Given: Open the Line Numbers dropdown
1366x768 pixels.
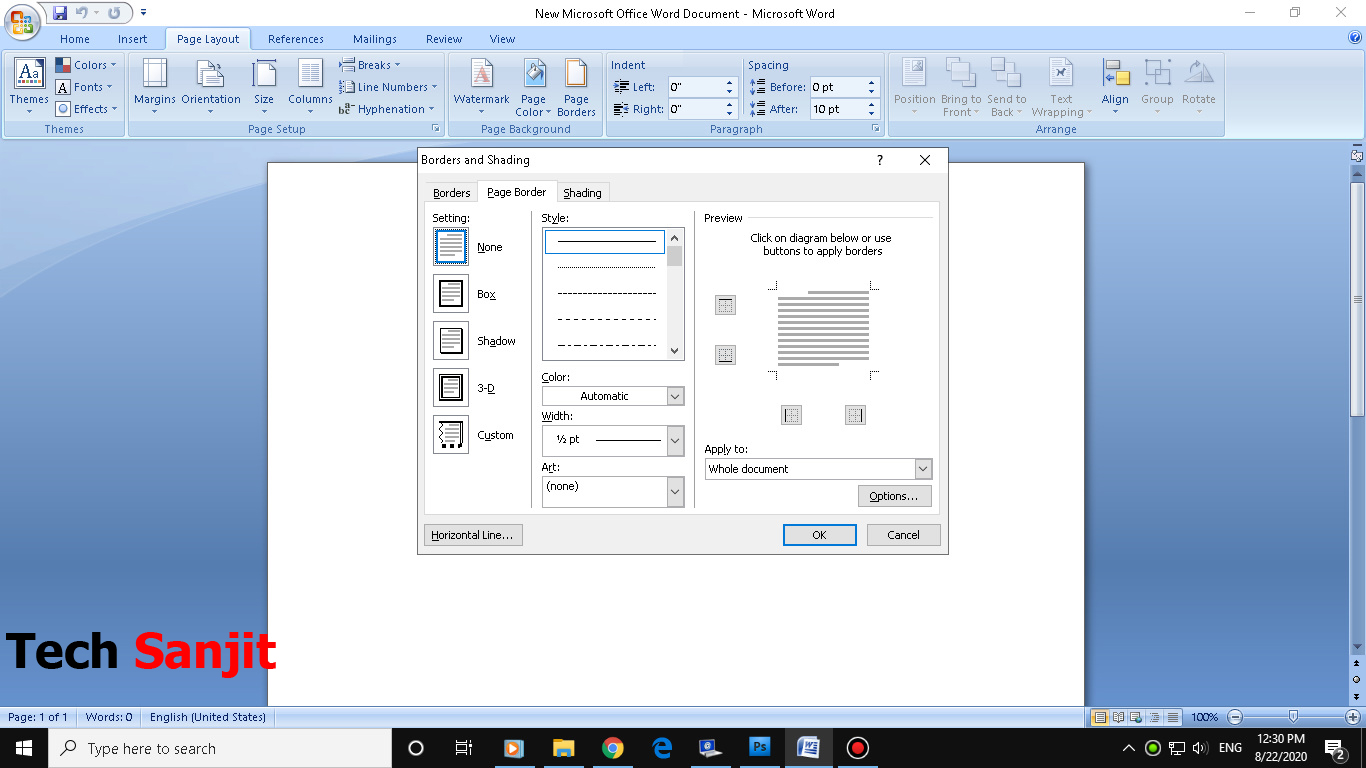Looking at the screenshot, I should (x=389, y=87).
